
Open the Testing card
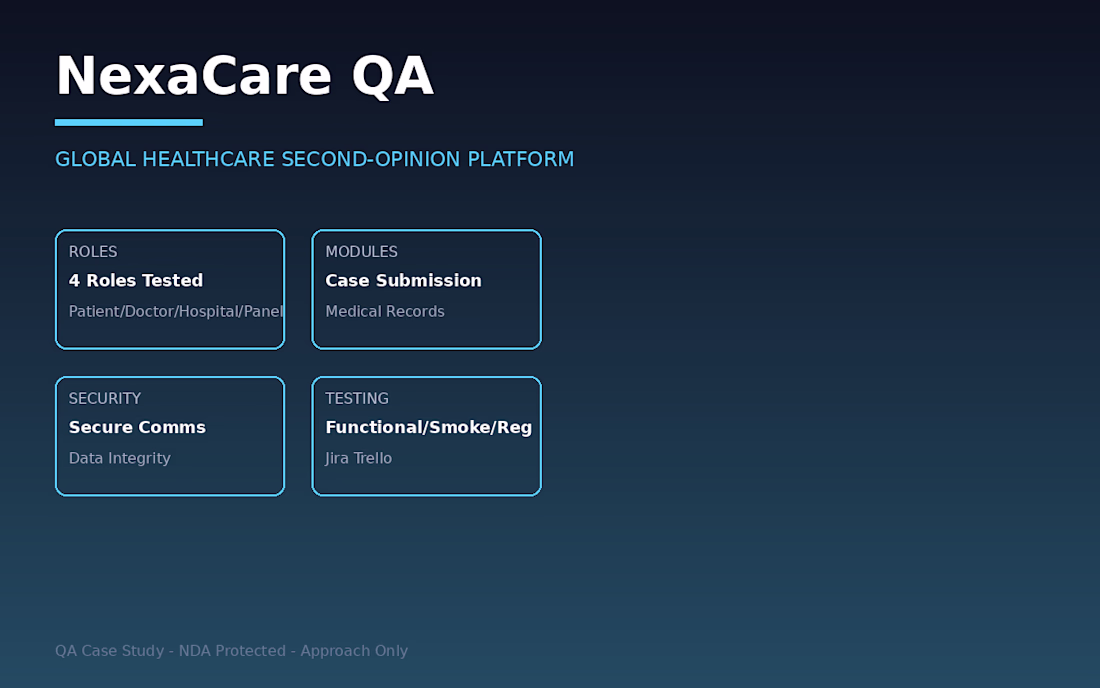point(427,436)
